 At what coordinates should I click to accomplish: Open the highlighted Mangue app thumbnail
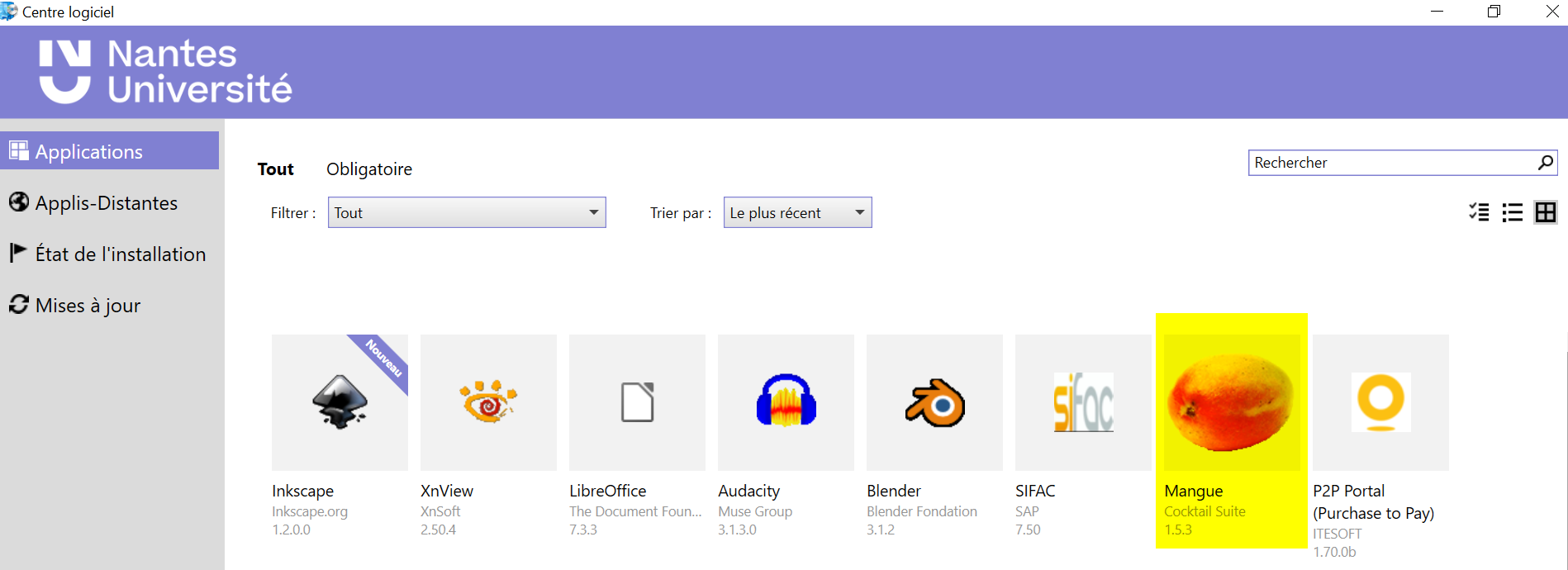[x=1231, y=402]
